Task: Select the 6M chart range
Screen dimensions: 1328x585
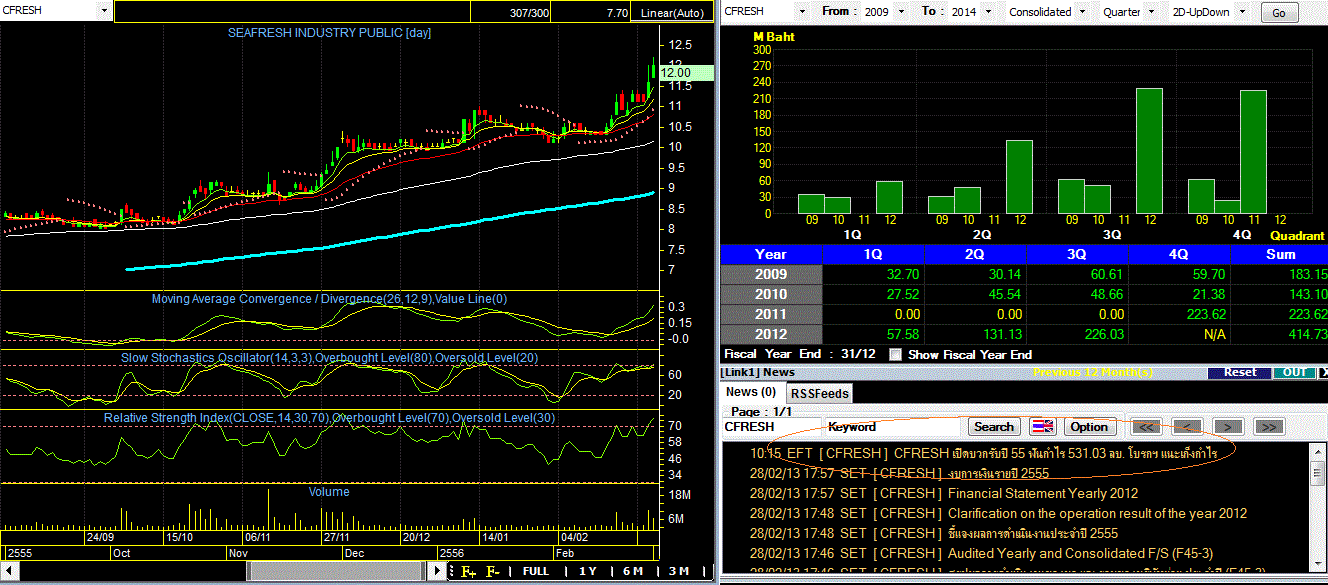Action: (x=633, y=571)
